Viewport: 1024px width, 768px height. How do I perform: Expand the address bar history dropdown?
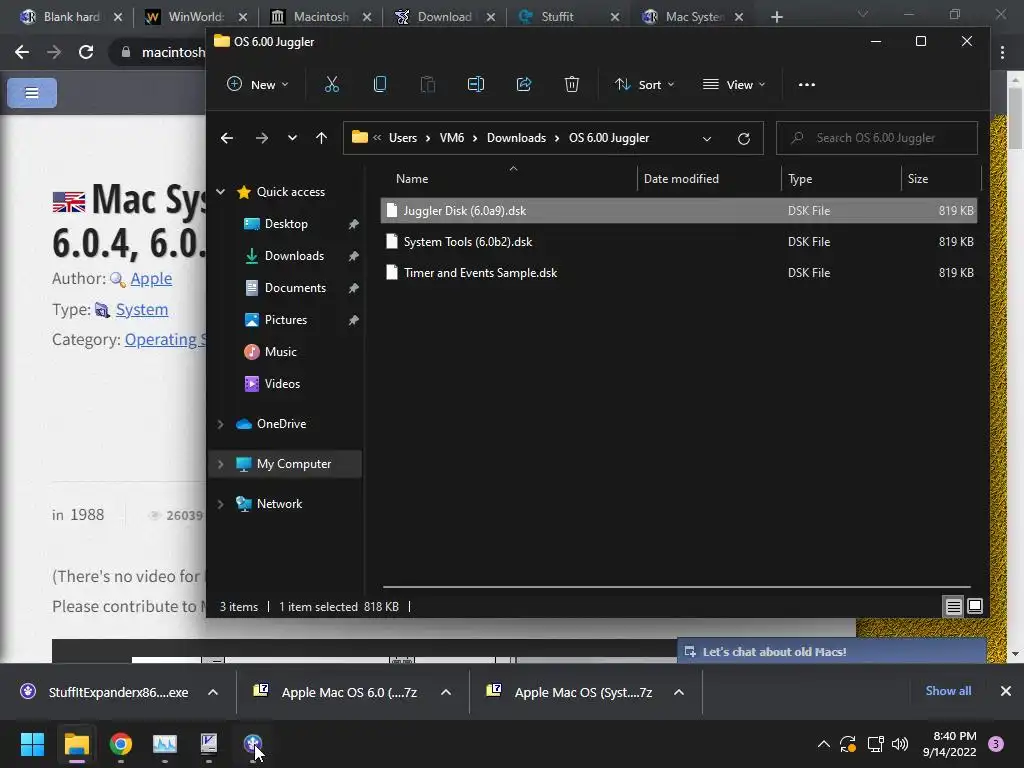point(707,138)
